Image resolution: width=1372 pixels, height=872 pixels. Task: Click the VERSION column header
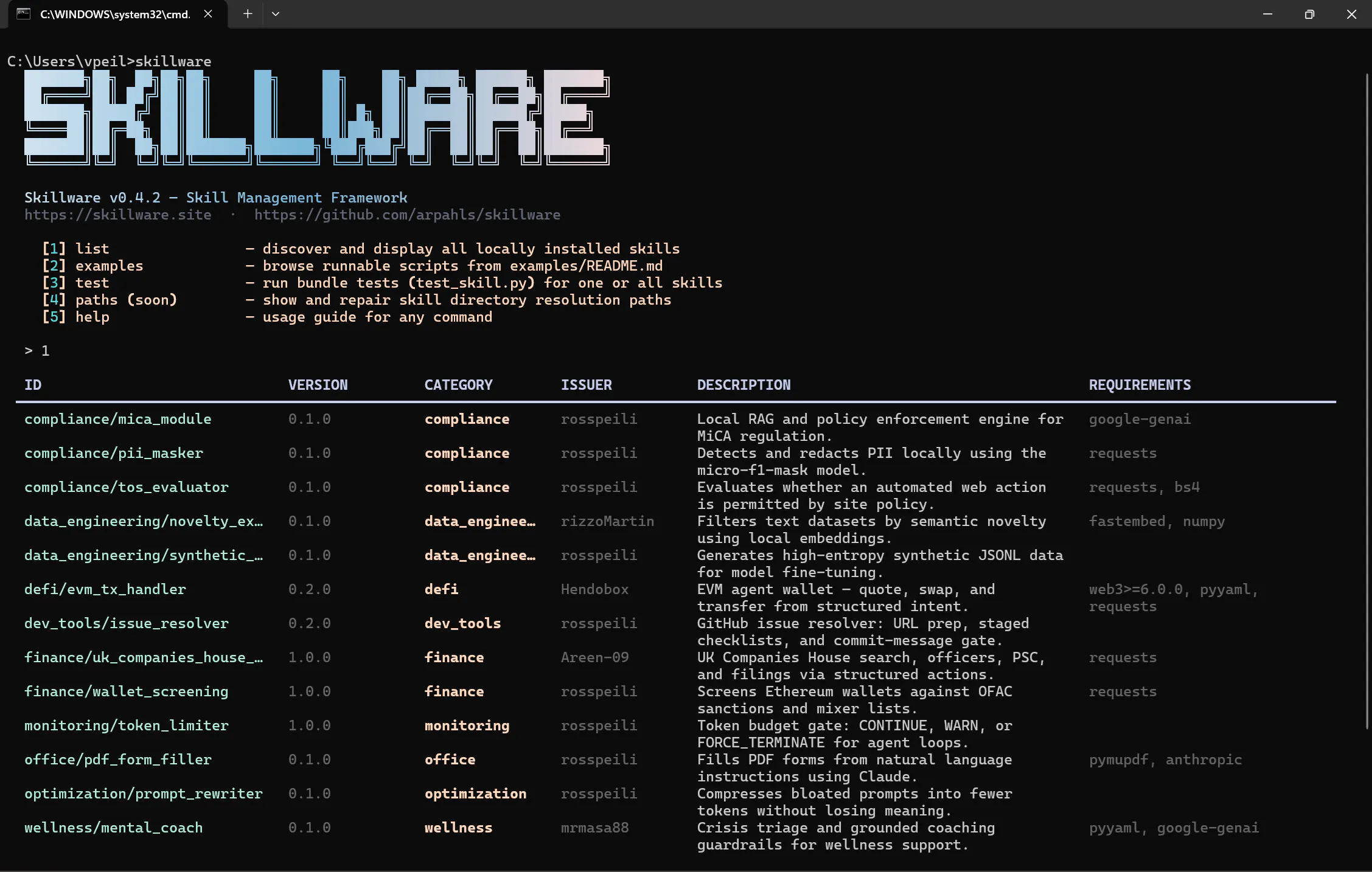click(318, 385)
